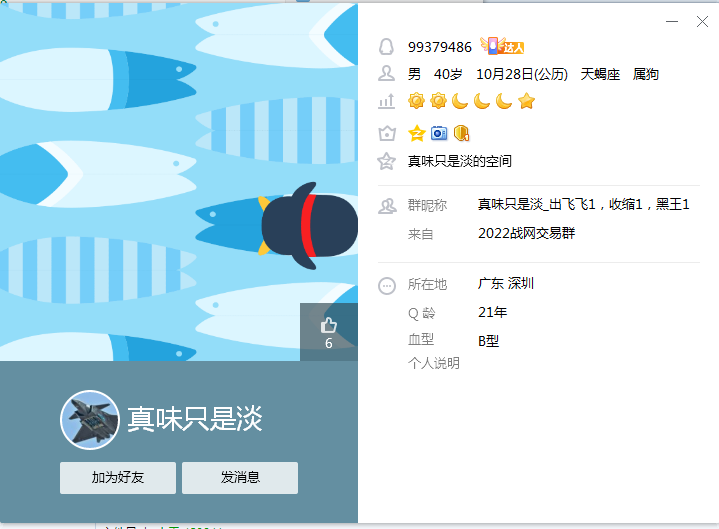Click the 加为好友 button
The height and width of the screenshot is (529, 719).
pos(118,478)
